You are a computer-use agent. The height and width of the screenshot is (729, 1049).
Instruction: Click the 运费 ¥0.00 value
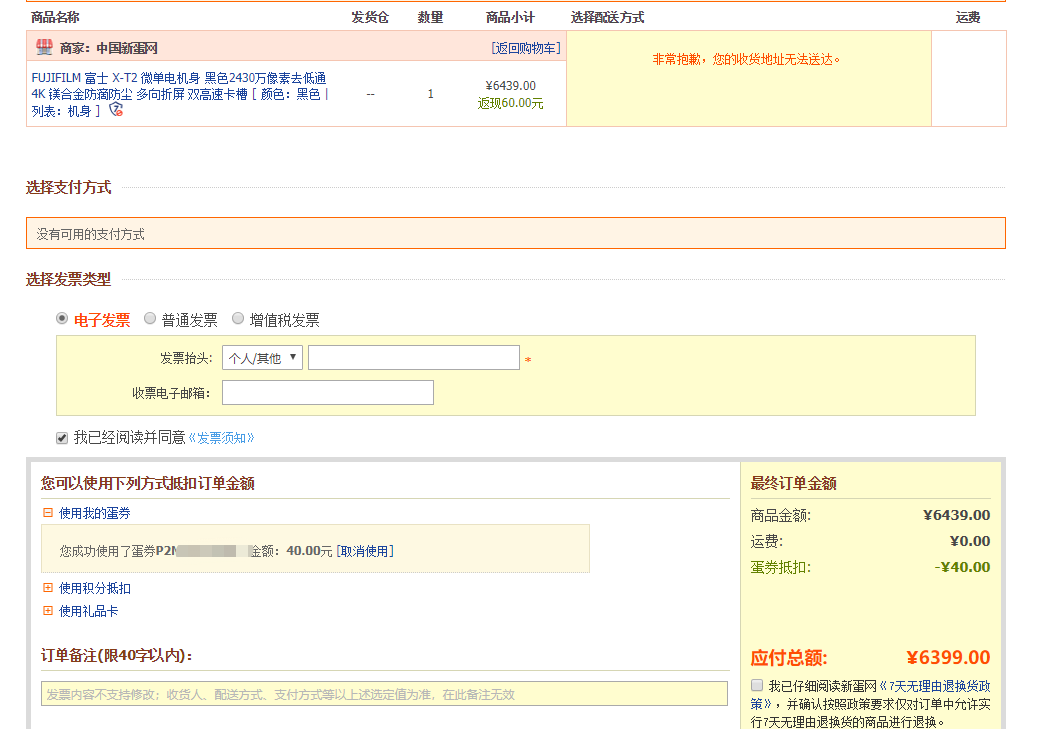point(970,541)
